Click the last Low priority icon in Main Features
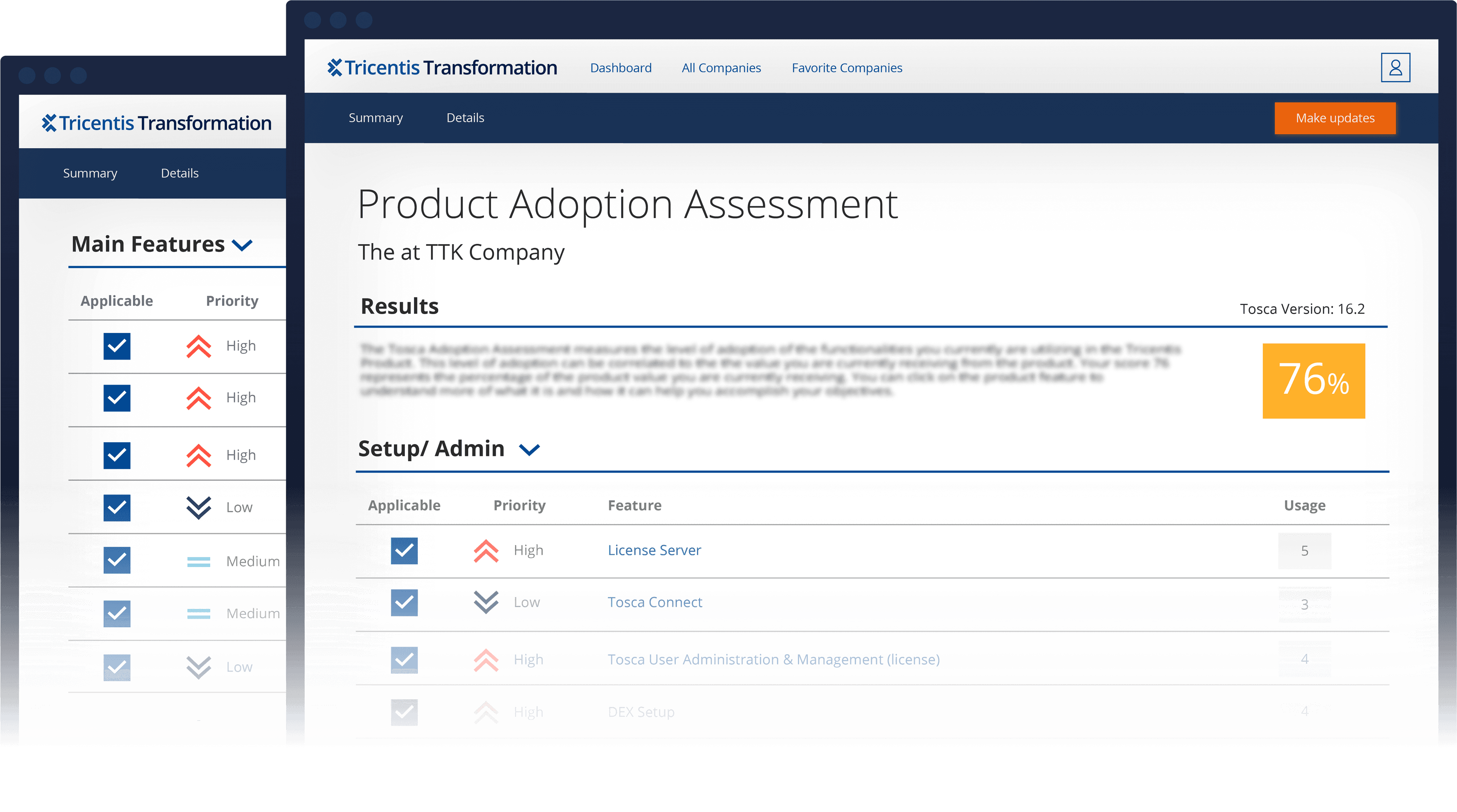Screen dimensions: 1457x812 (198, 667)
